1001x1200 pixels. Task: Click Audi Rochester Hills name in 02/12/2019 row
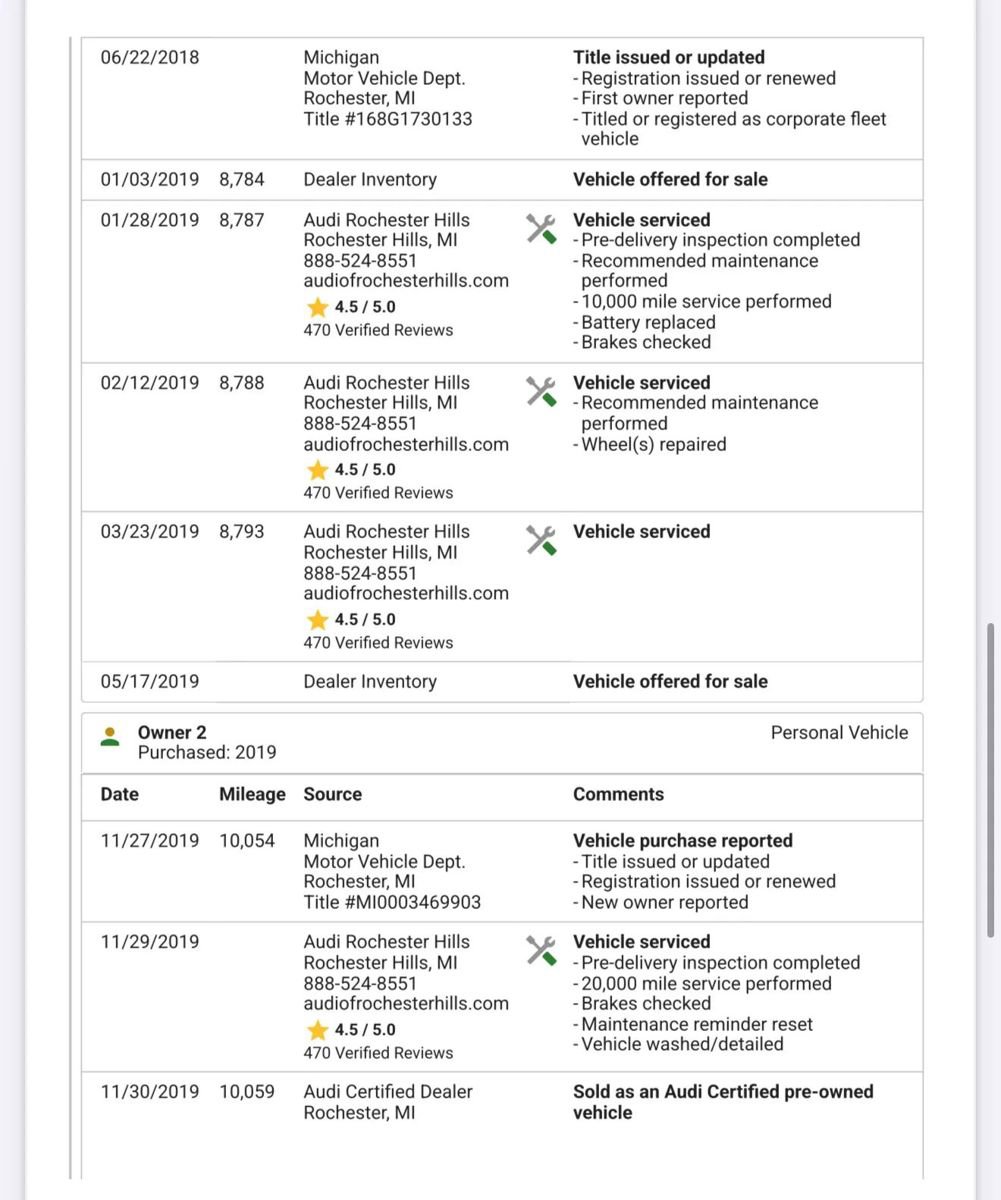coord(386,383)
